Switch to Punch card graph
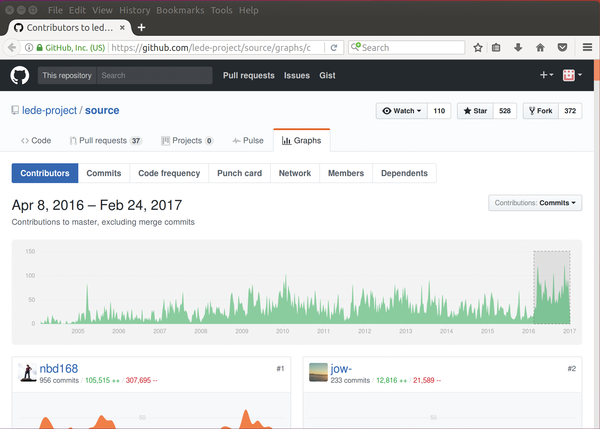 [x=240, y=173]
